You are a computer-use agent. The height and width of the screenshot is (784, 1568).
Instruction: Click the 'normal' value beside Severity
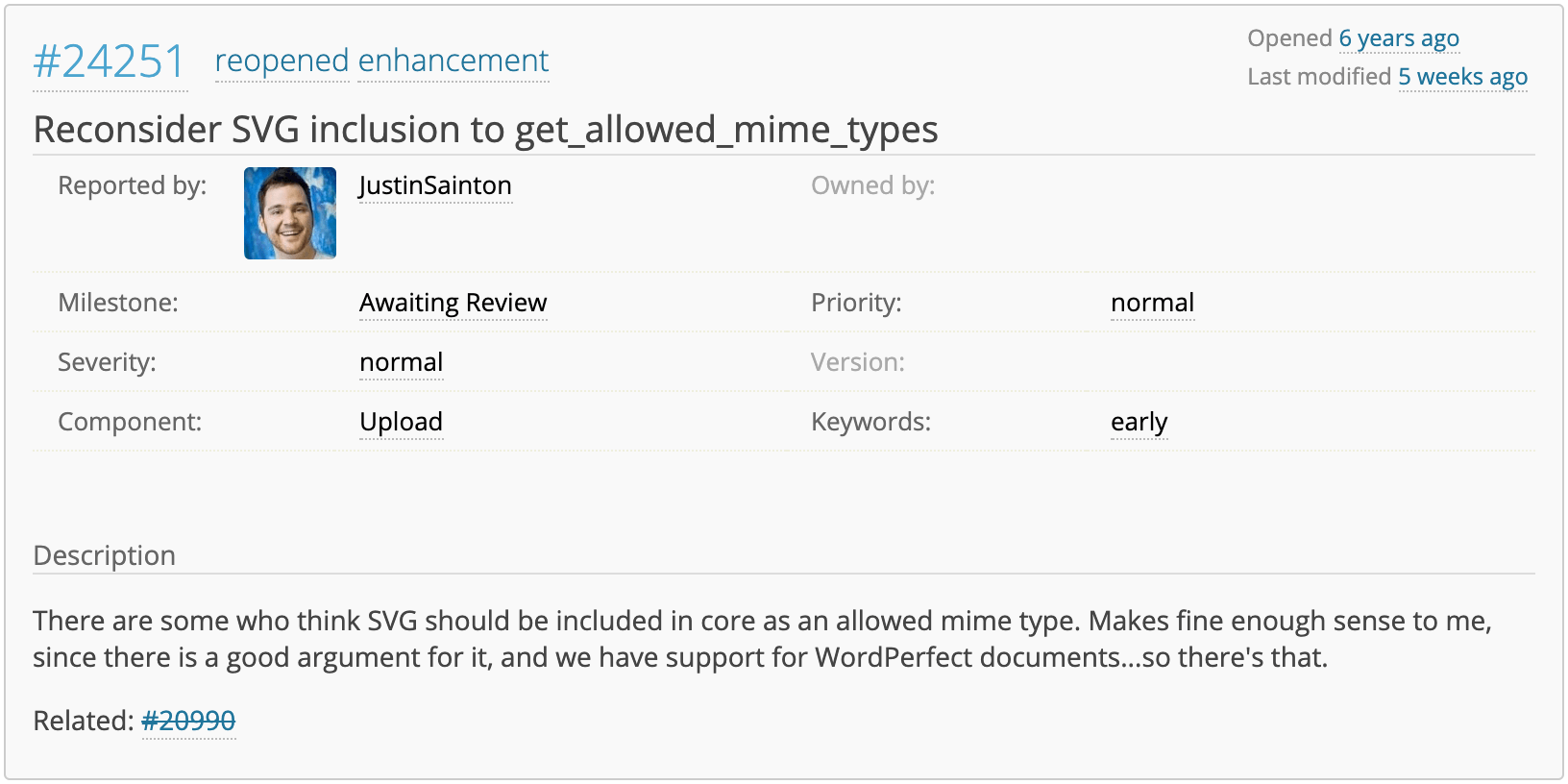click(401, 362)
